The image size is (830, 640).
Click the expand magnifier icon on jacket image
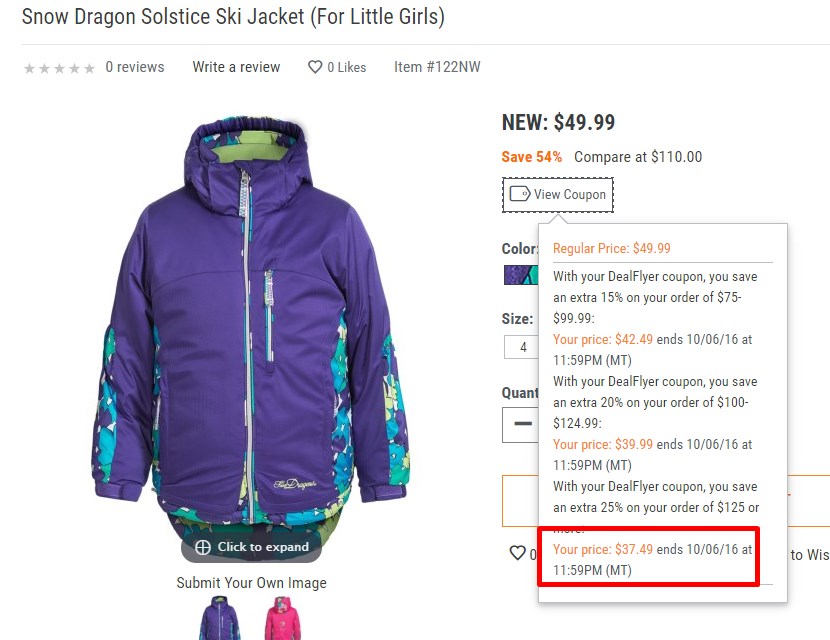(203, 547)
